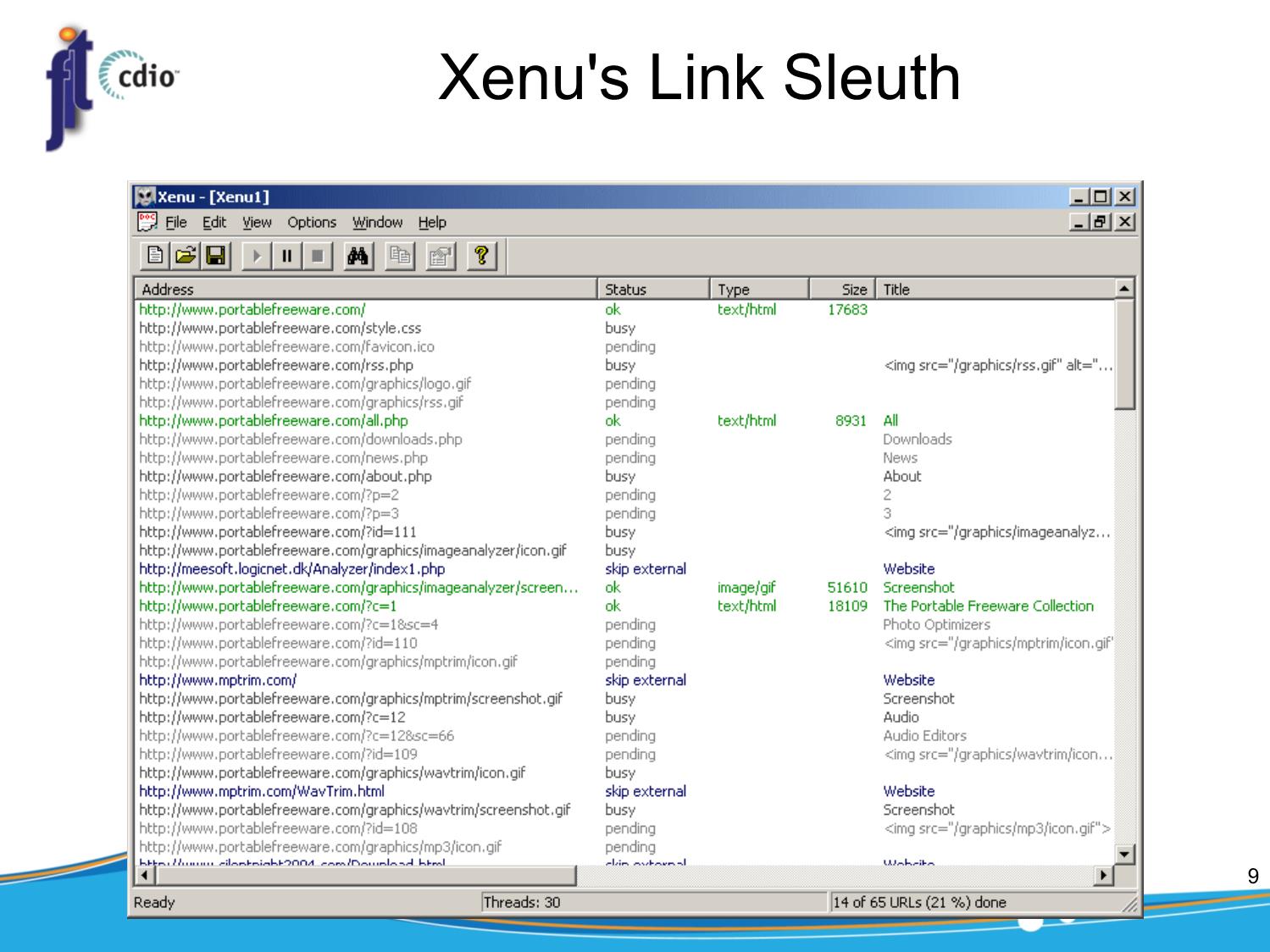The image size is (1270, 952).
Task: Open Find with the binoculars icon
Action: (358, 256)
